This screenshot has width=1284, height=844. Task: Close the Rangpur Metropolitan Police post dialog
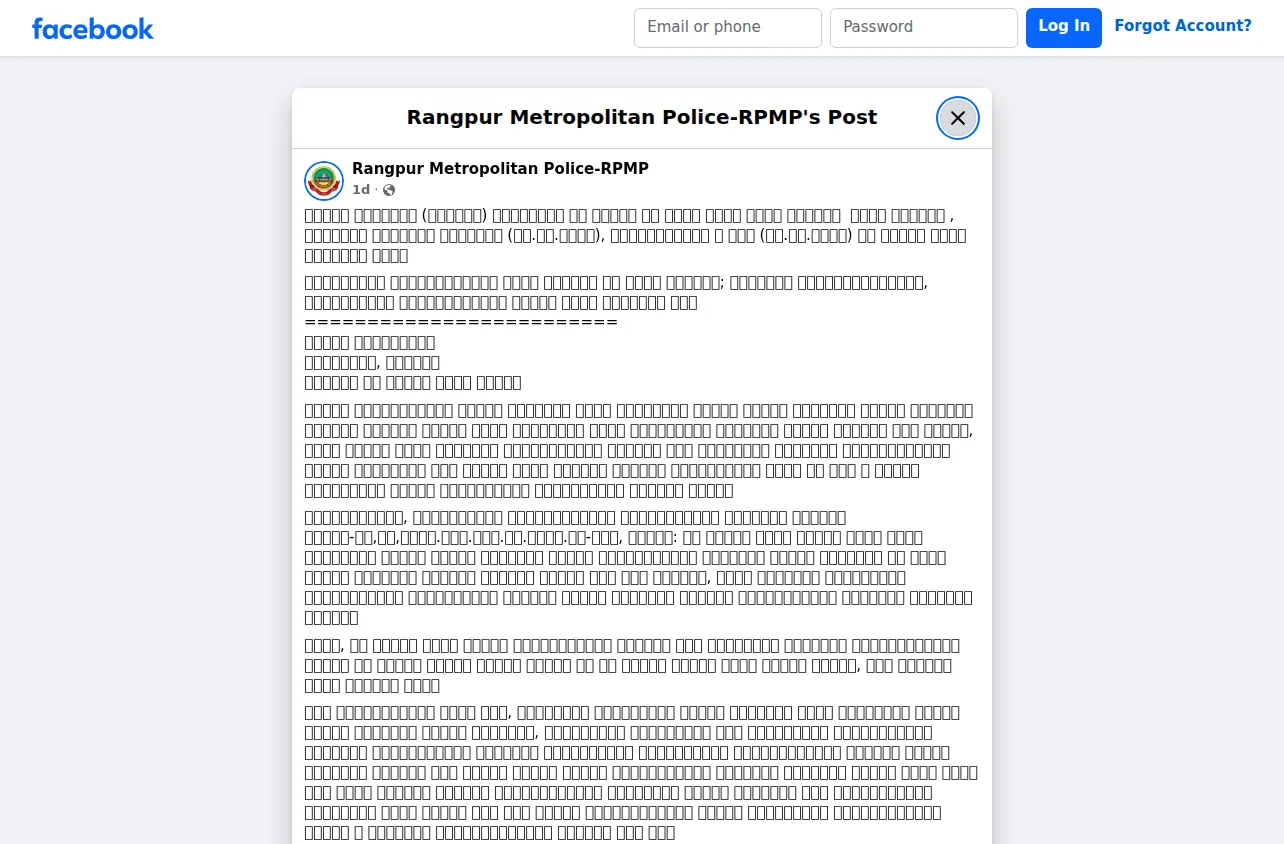point(958,118)
